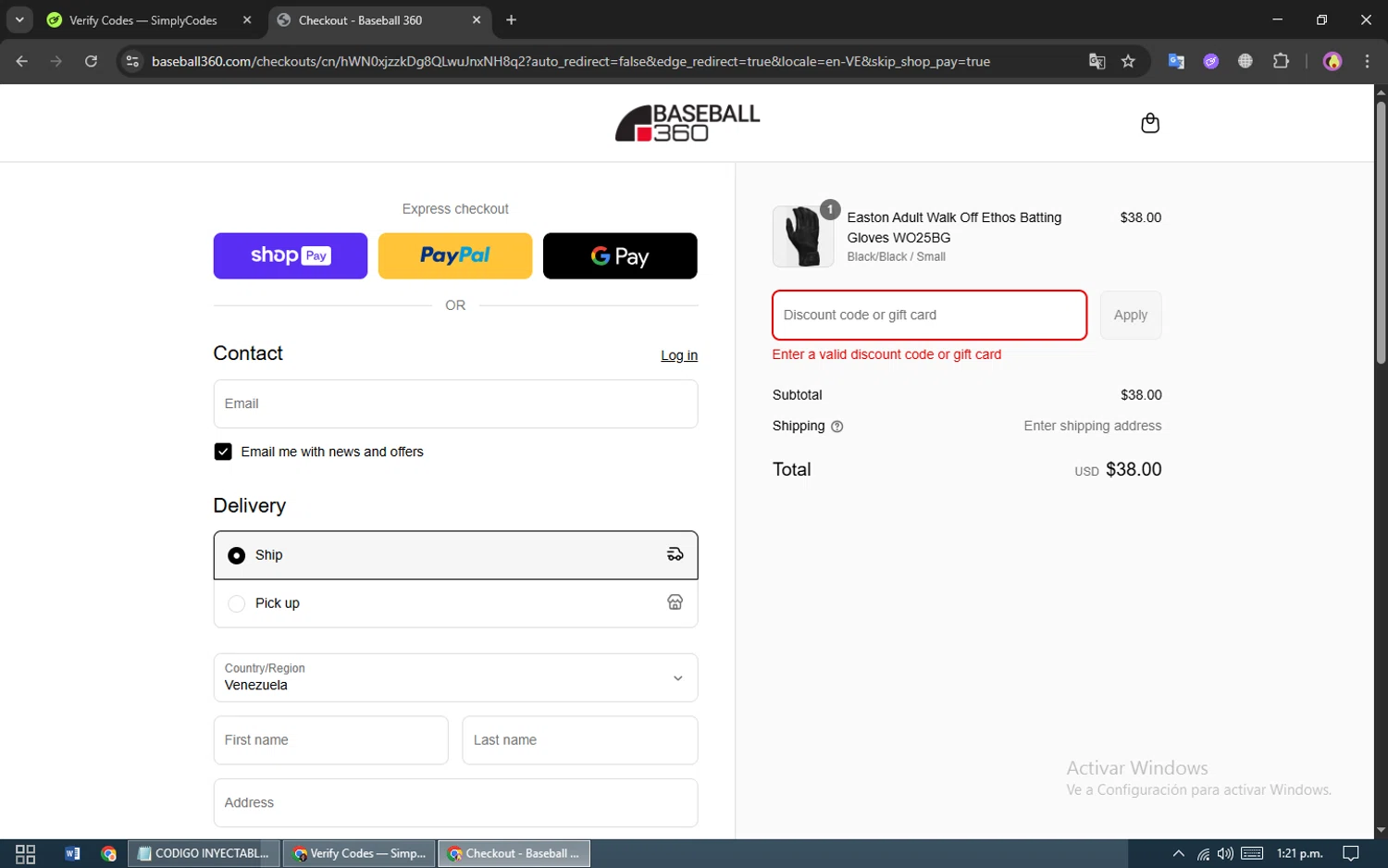Click the Enter shipping address text
The image size is (1388, 868).
(1092, 426)
